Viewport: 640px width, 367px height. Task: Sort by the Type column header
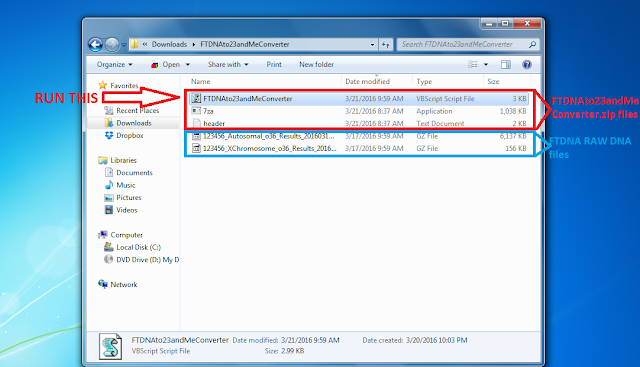click(x=424, y=82)
